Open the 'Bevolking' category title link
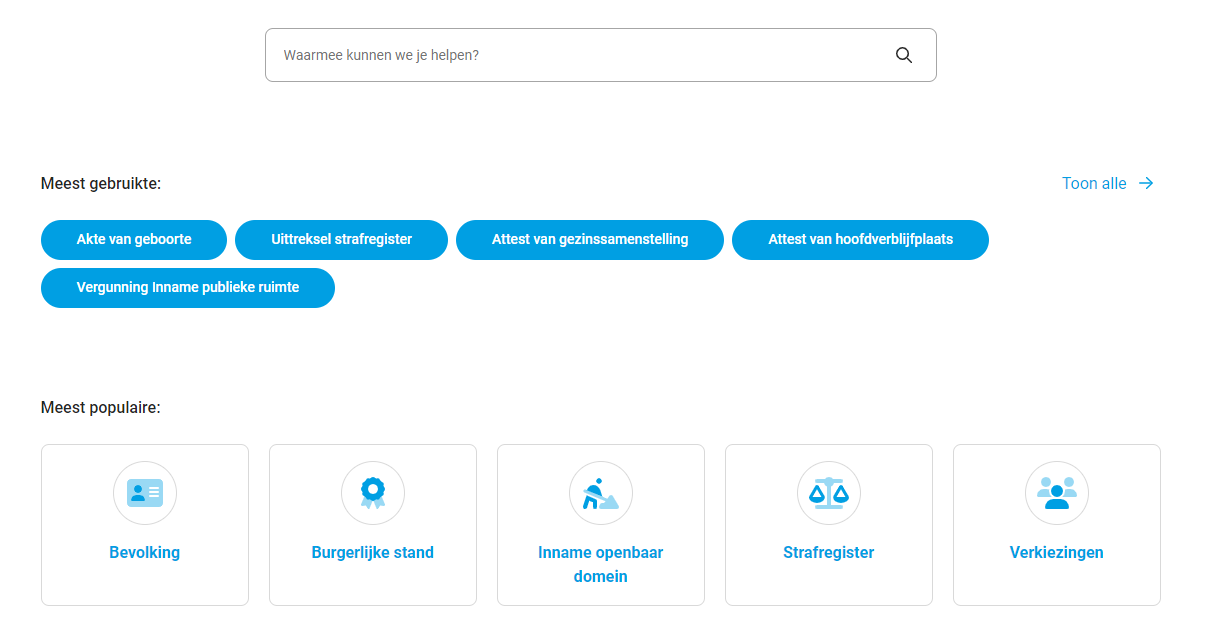Screen dimensions: 1214x628 tap(145, 552)
